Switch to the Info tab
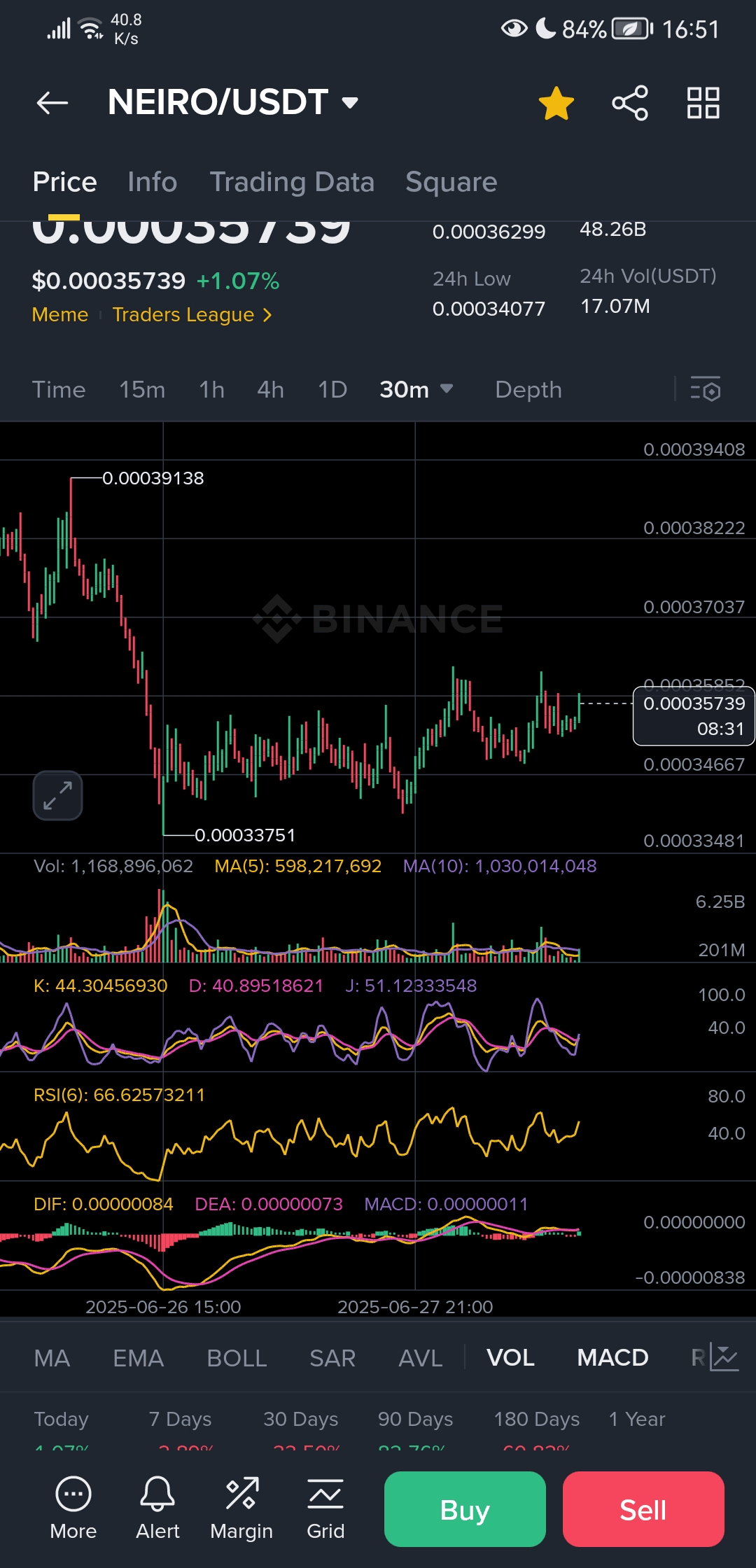756x1568 pixels. click(153, 182)
